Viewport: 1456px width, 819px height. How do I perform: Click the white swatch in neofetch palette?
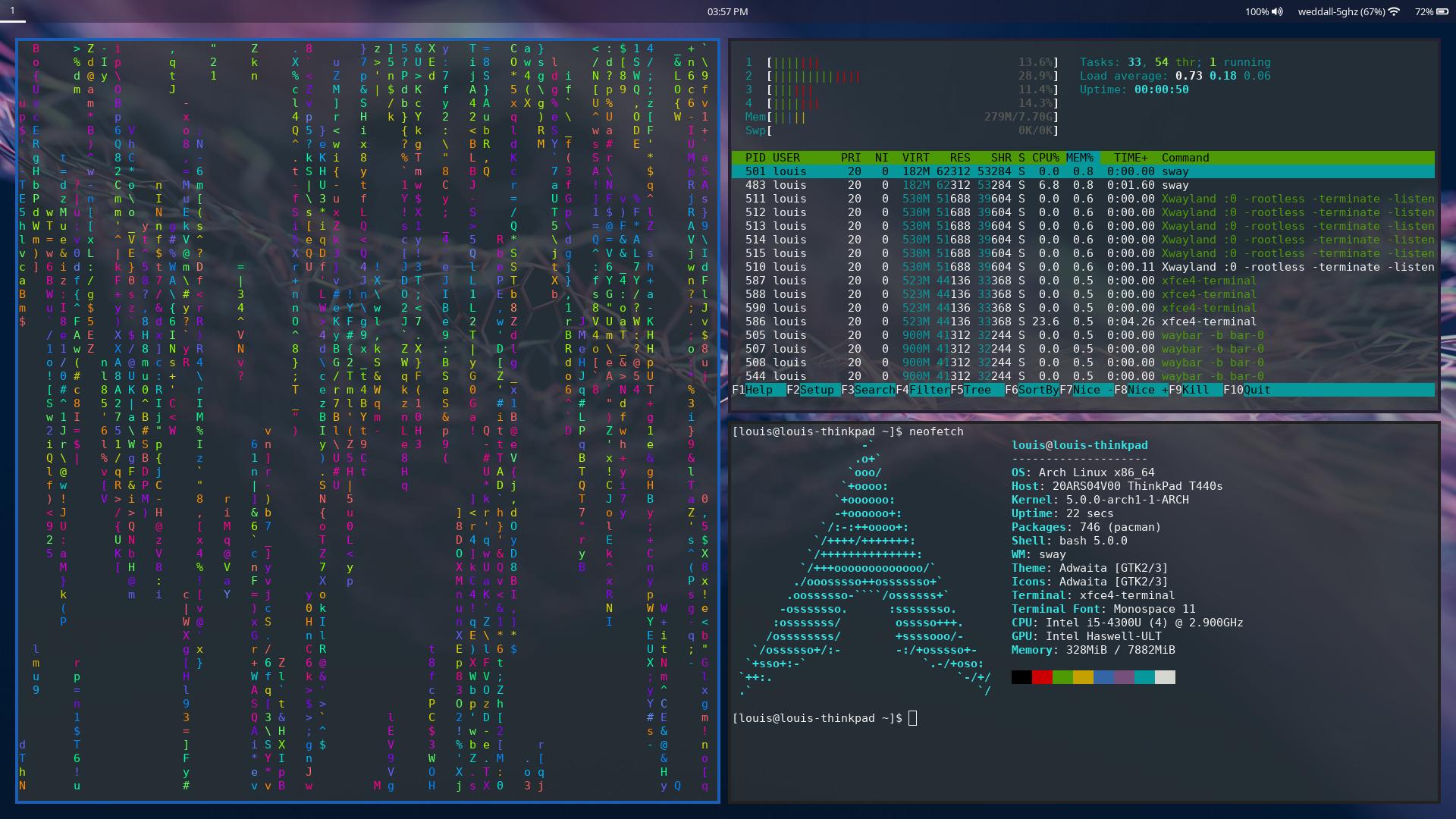point(1165,677)
